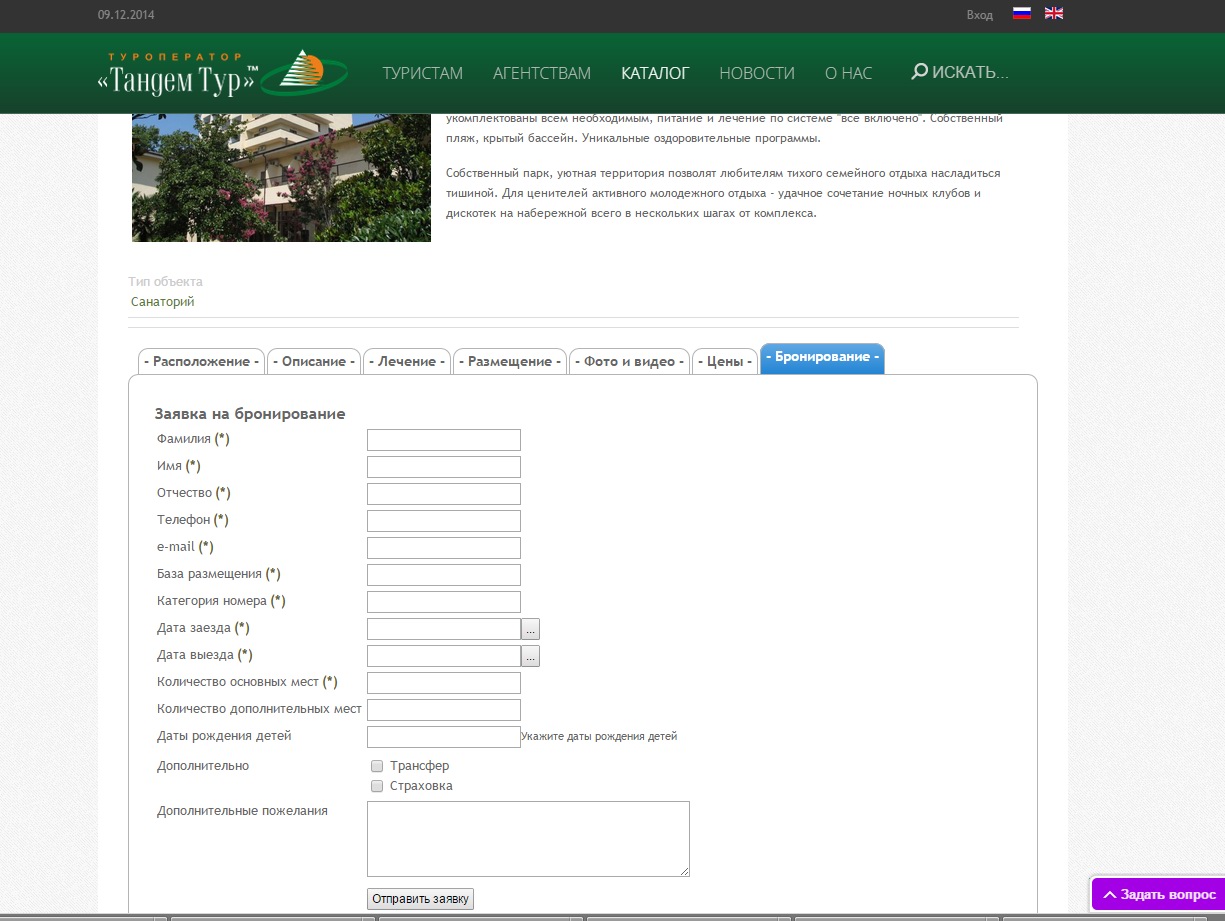Image resolution: width=1225 pixels, height=921 pixels.
Task: Click the Russian flag language icon
Action: coord(1021,14)
